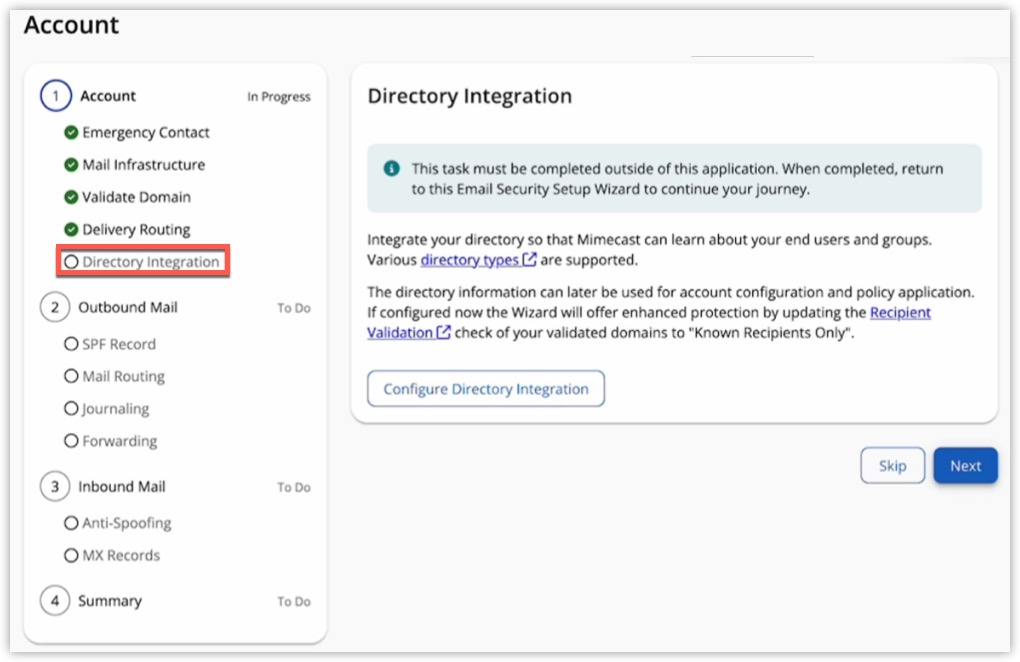Click the green checkmark beside Emergency Contact
This screenshot has width=1020, height=662.
[71, 132]
